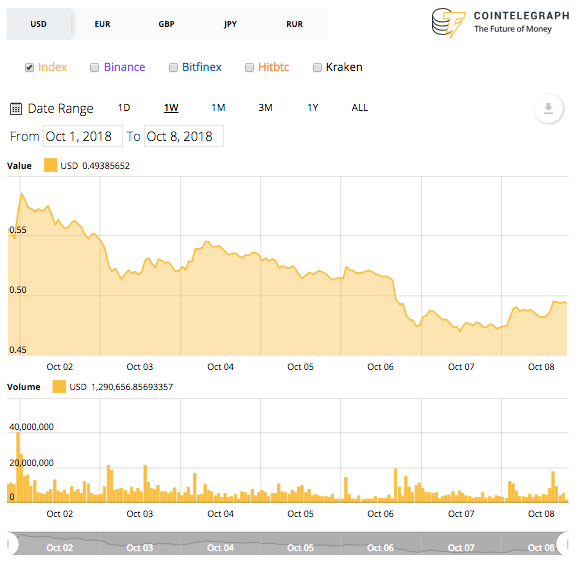Screen dimensions: 583x562
Task: Click the Date Range calendar icon
Action: pyautogui.click(x=16, y=109)
